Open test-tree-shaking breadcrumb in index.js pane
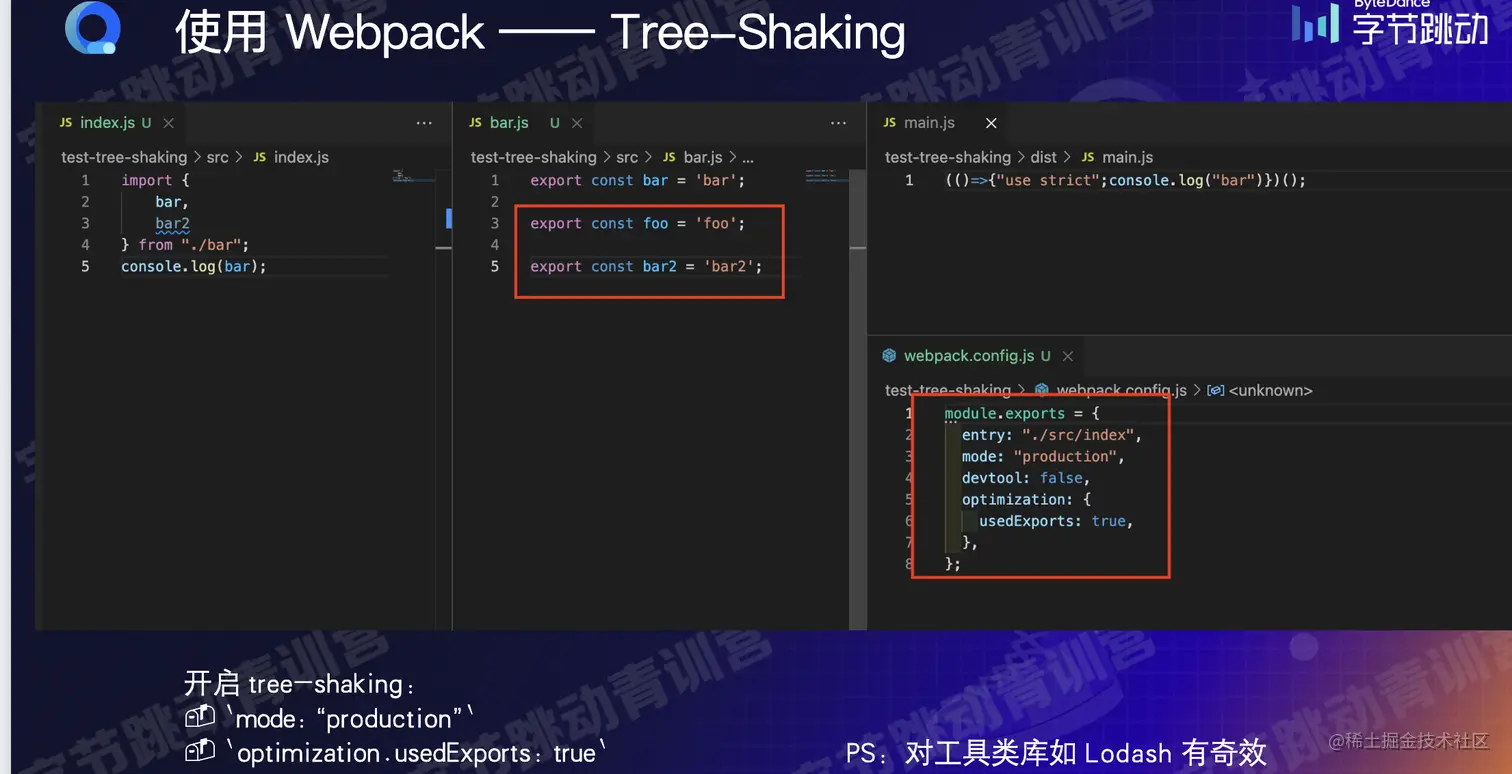 (124, 157)
